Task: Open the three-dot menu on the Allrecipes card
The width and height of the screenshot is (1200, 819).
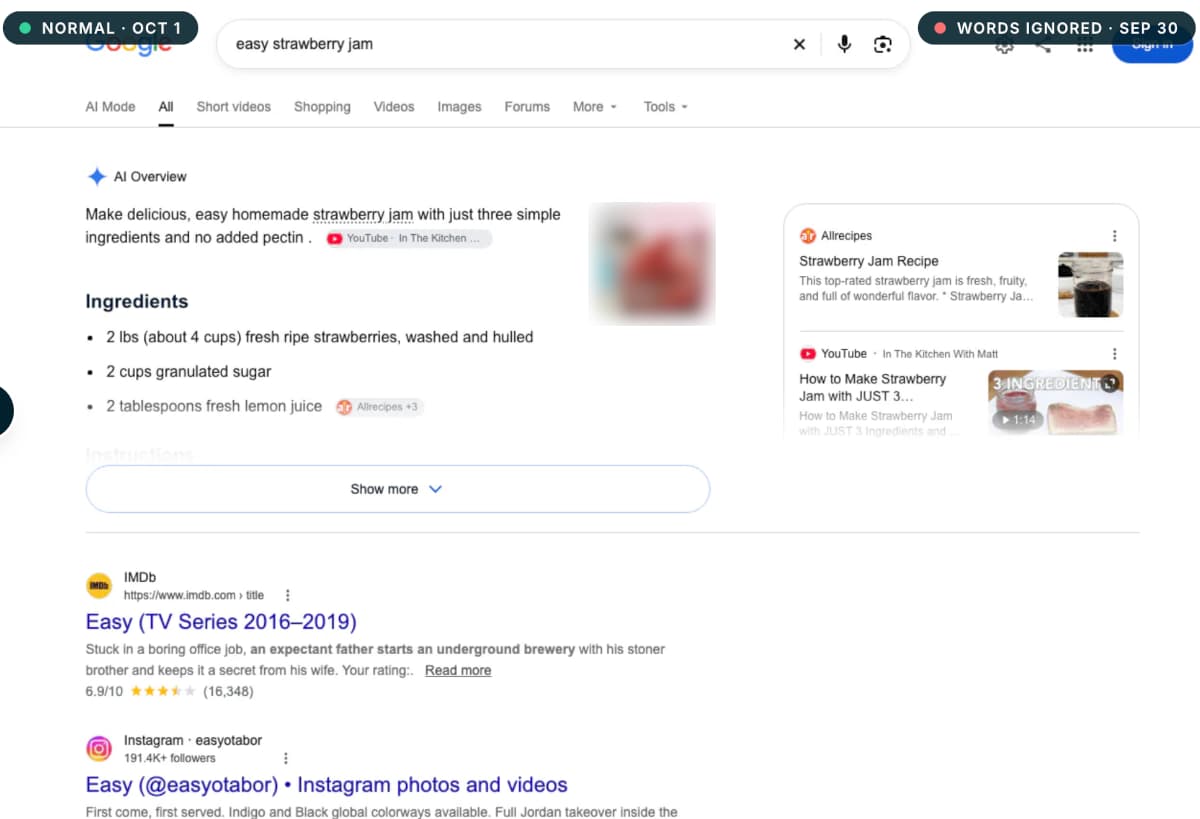Action: (x=1114, y=236)
